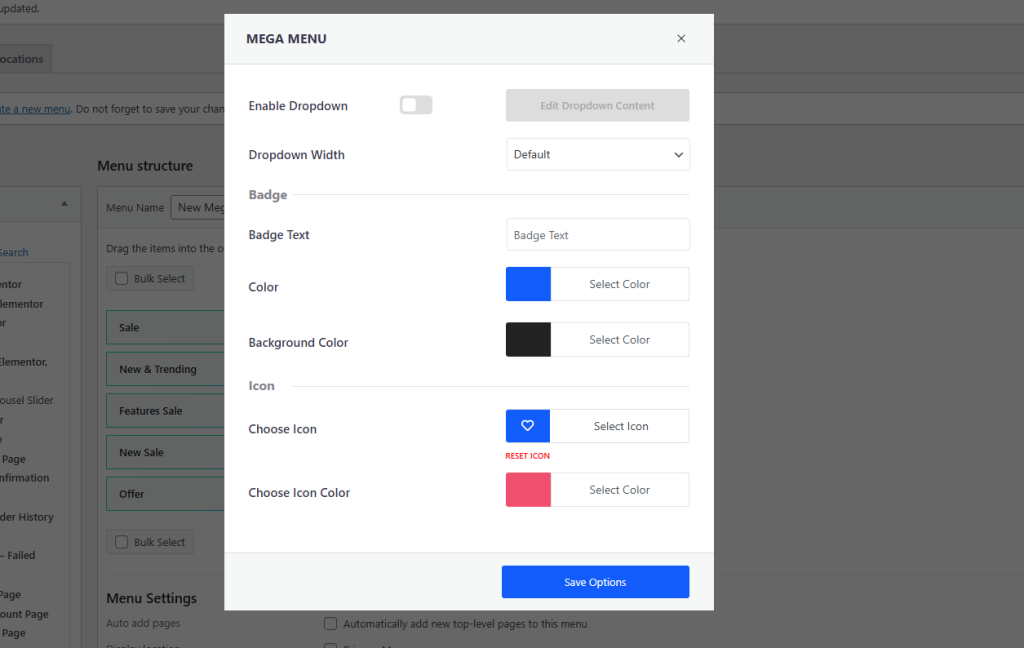The width and height of the screenshot is (1024, 648).
Task: Click the black Background Color swatch
Action: click(x=528, y=340)
